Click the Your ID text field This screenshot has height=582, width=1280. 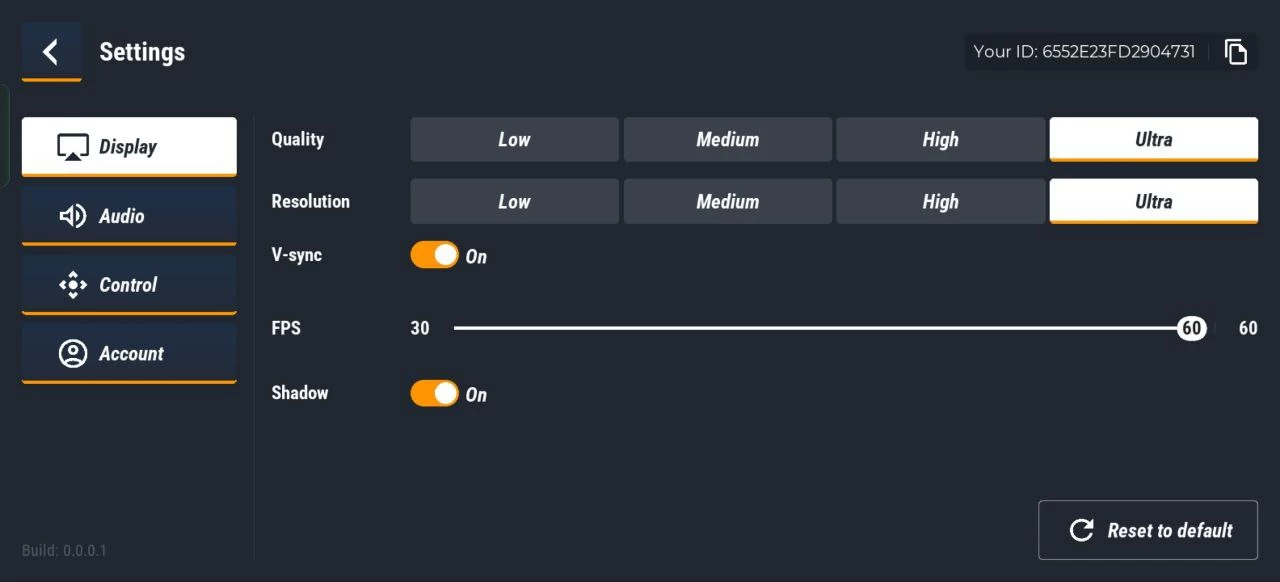(1084, 52)
